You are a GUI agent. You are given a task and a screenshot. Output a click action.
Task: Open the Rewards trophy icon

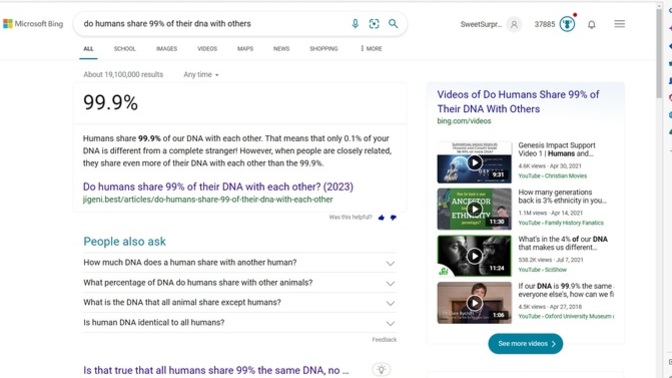tap(567, 24)
